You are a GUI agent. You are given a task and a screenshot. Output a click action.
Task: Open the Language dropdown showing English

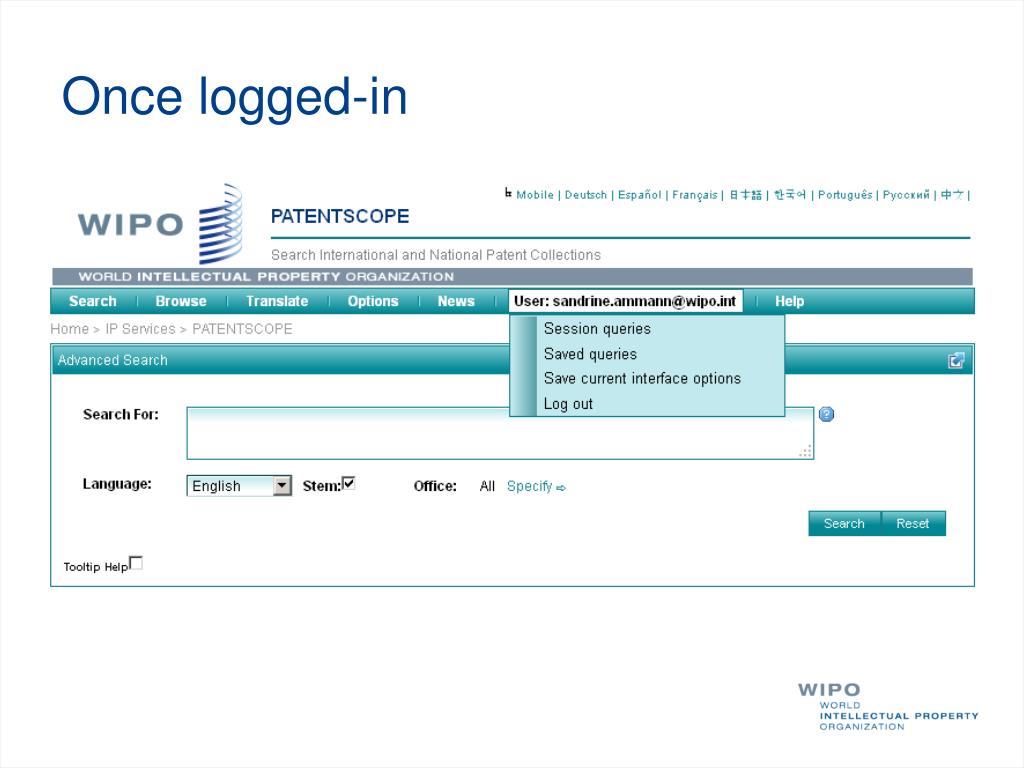tap(239, 486)
